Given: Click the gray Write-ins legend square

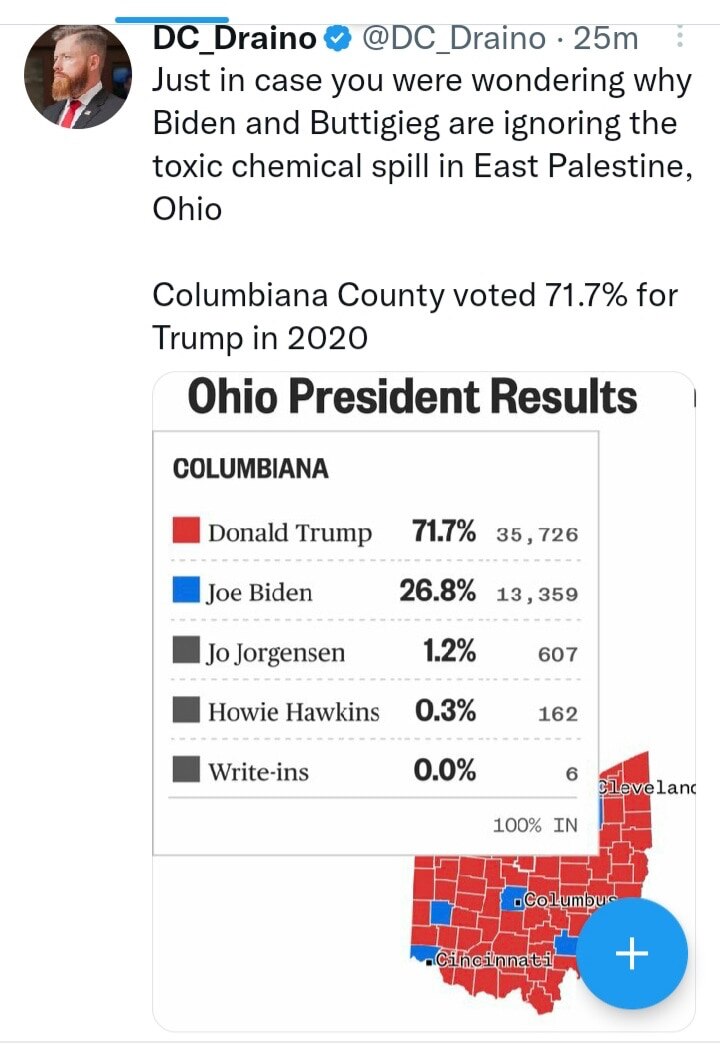Looking at the screenshot, I should (x=187, y=770).
